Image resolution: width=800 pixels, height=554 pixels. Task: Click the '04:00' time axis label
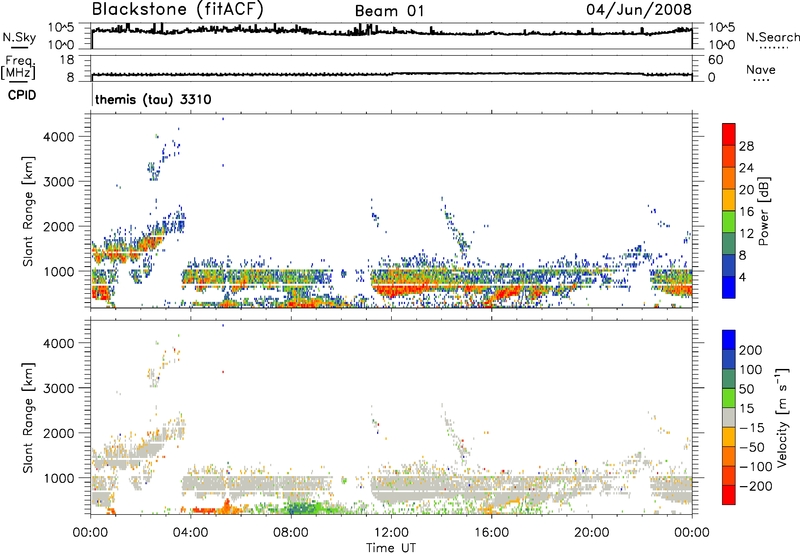pyautogui.click(x=190, y=533)
